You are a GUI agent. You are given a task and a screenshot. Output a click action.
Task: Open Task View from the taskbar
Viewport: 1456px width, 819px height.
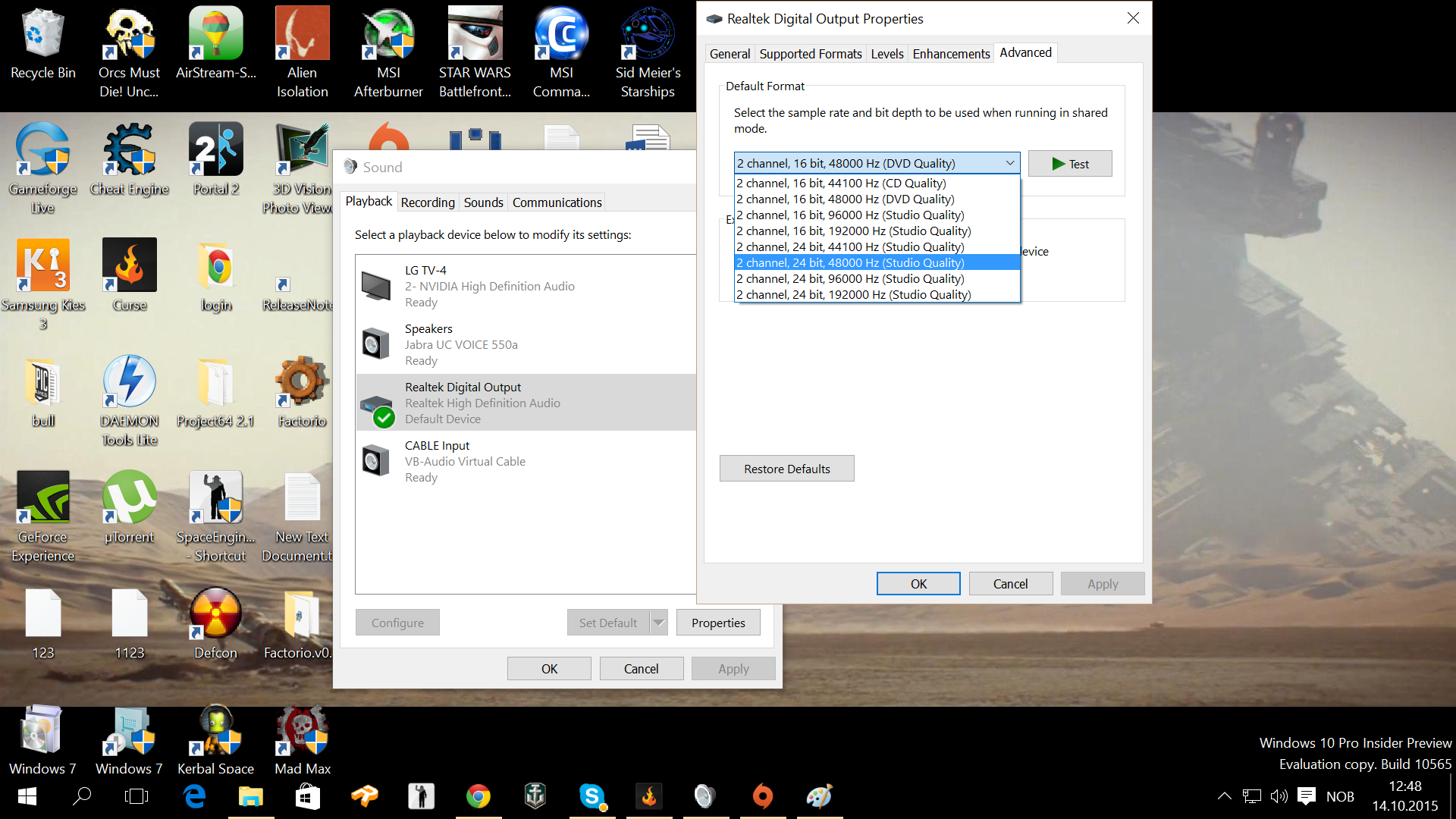coord(136,796)
